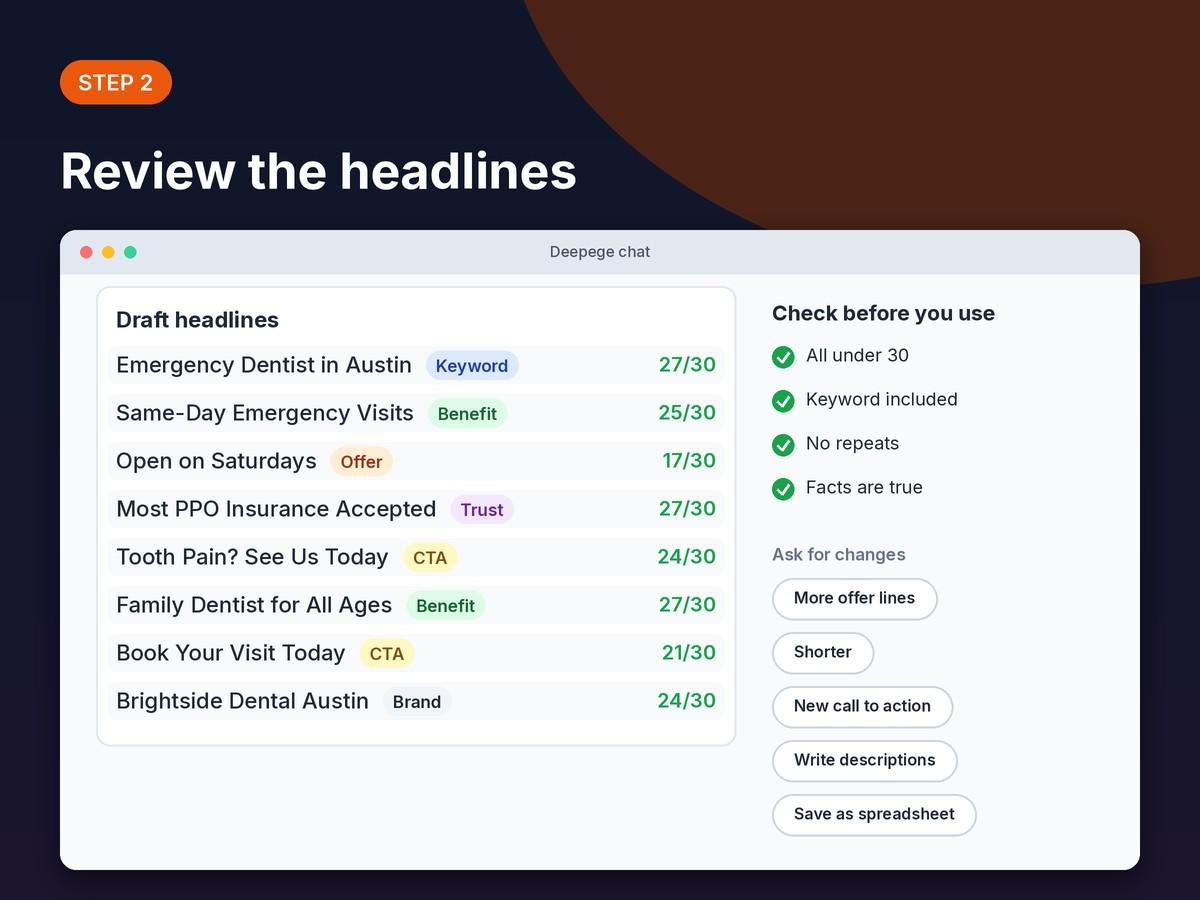1200x900 pixels.
Task: Click the Deepege chat window title
Action: [600, 252]
